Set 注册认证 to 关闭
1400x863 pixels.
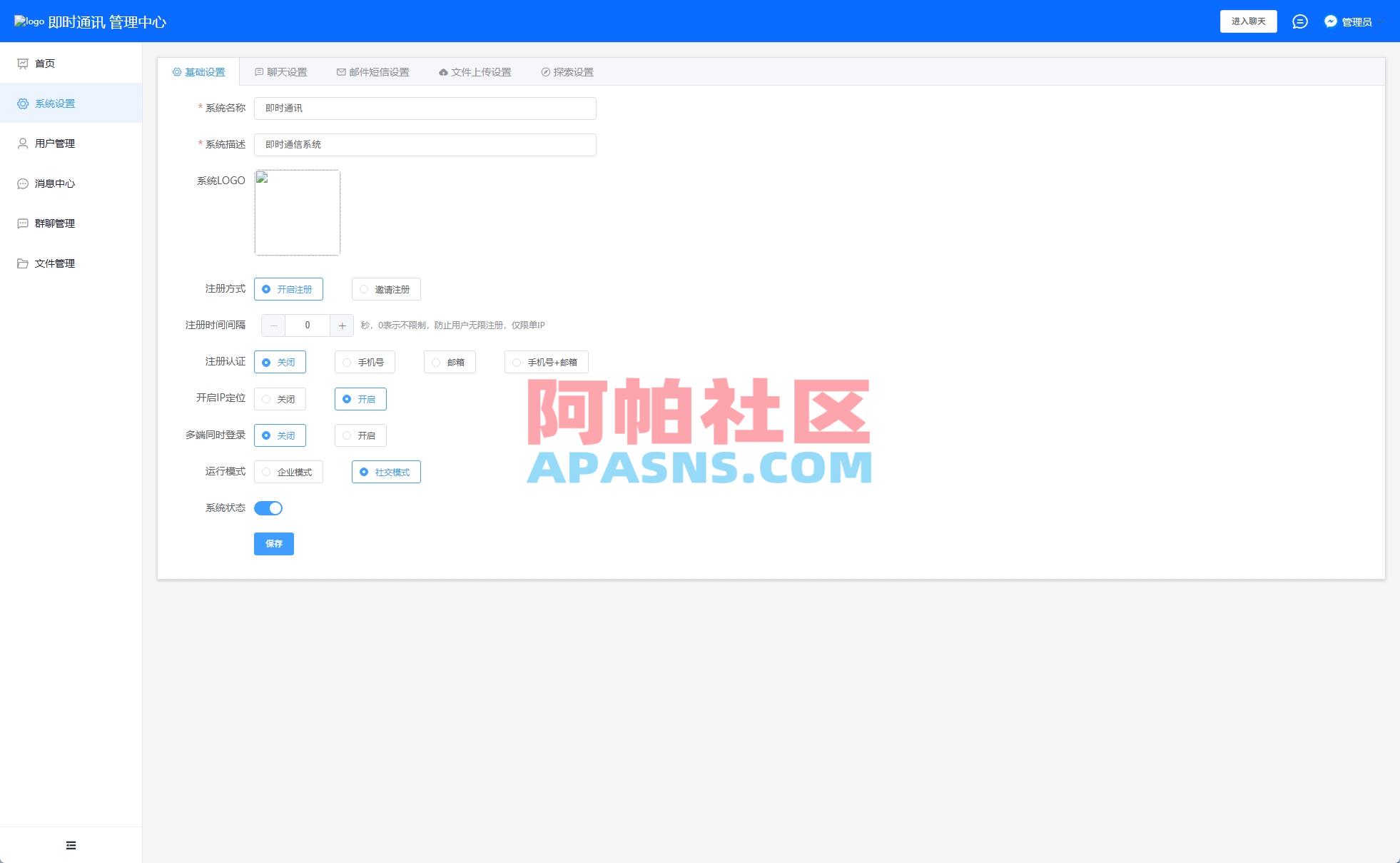click(280, 362)
